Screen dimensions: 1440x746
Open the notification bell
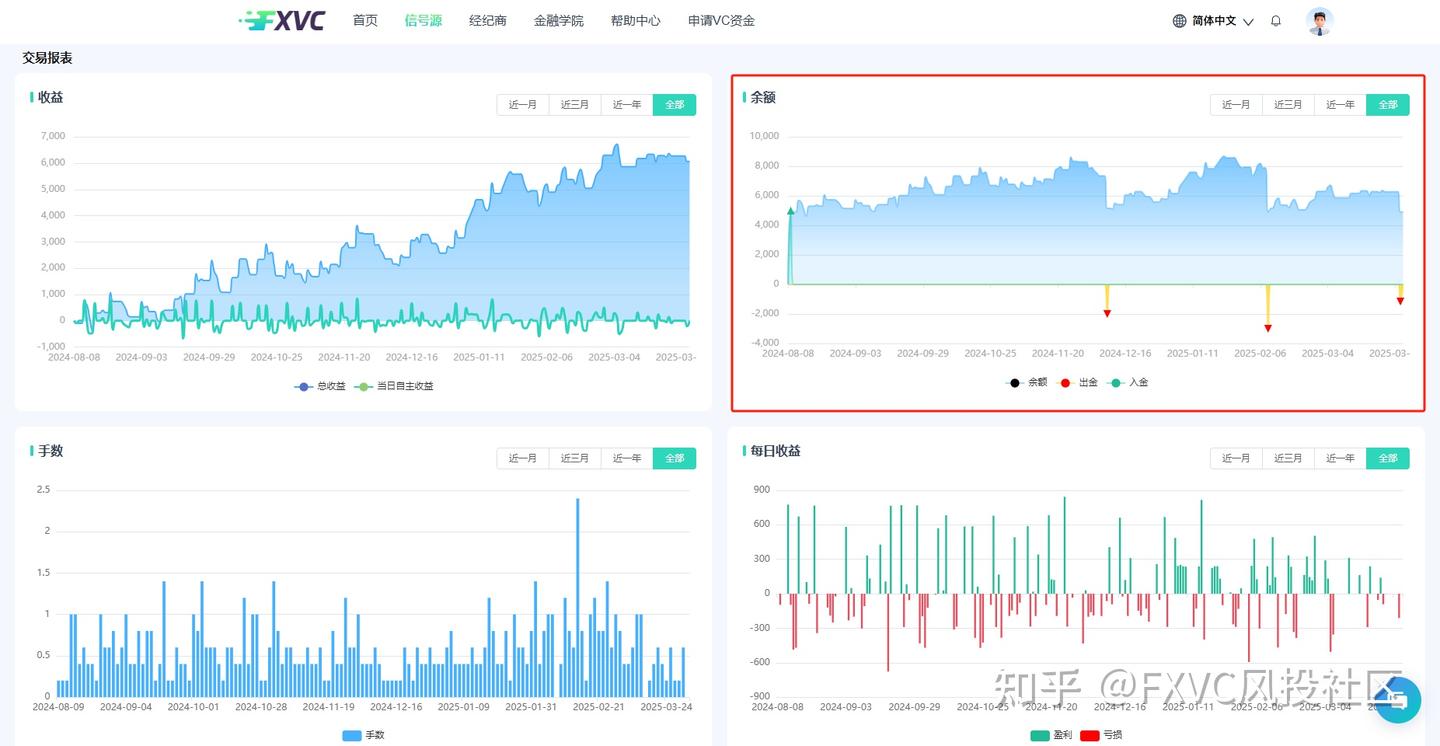click(x=1276, y=20)
